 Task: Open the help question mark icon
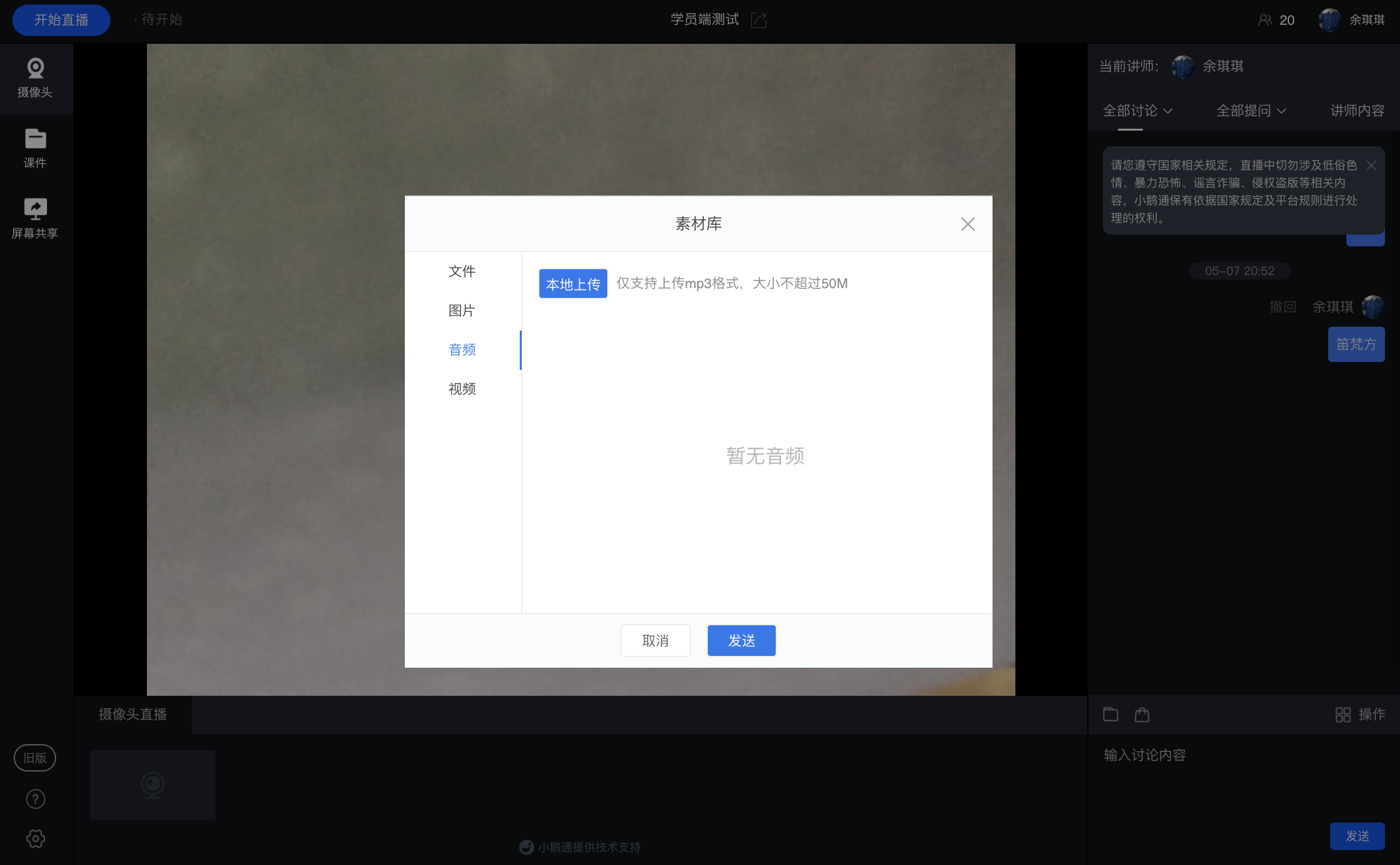pos(35,799)
